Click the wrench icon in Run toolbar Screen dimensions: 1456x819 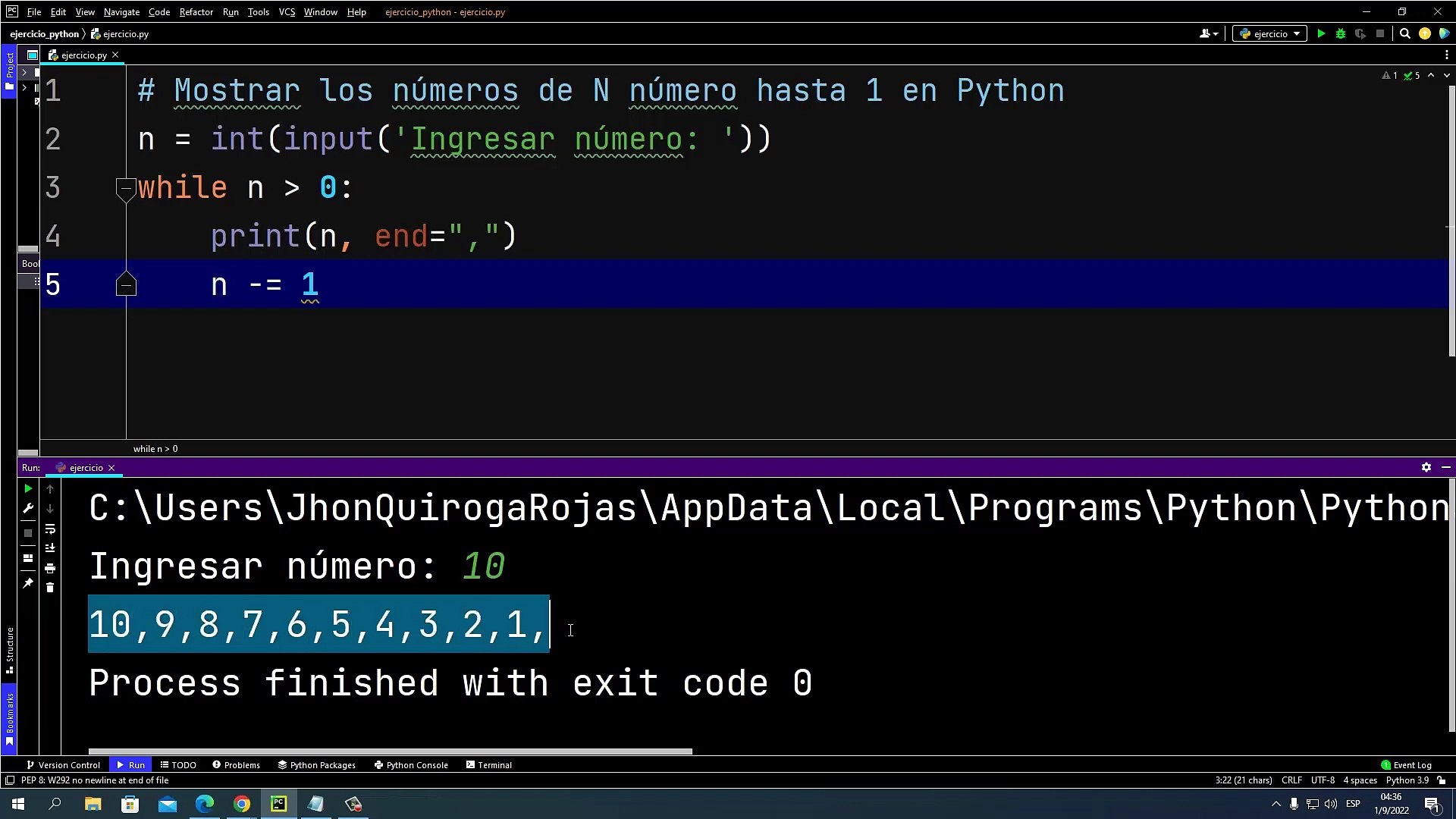[28, 509]
